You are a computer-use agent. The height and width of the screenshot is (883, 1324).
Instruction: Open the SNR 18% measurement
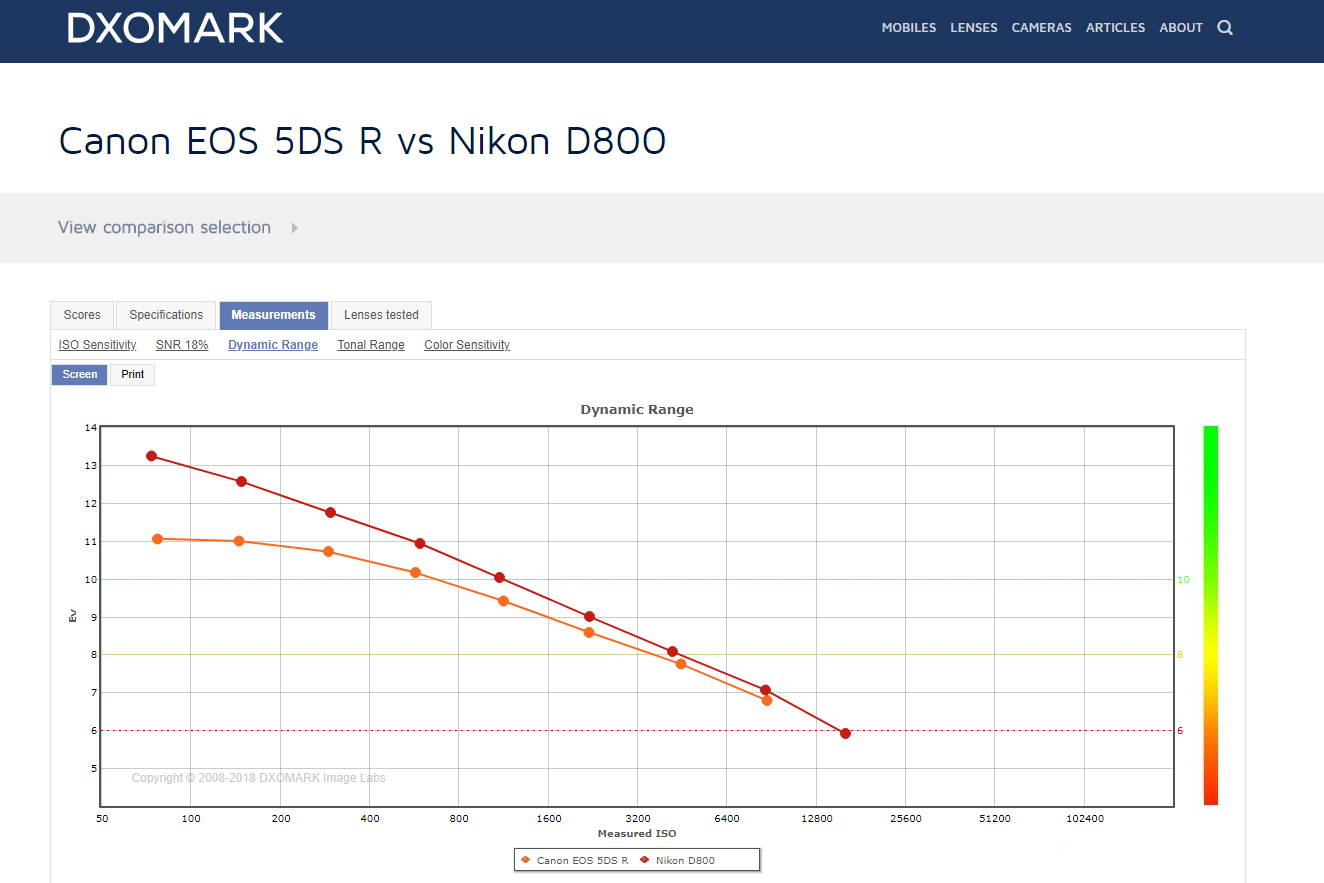pos(182,345)
